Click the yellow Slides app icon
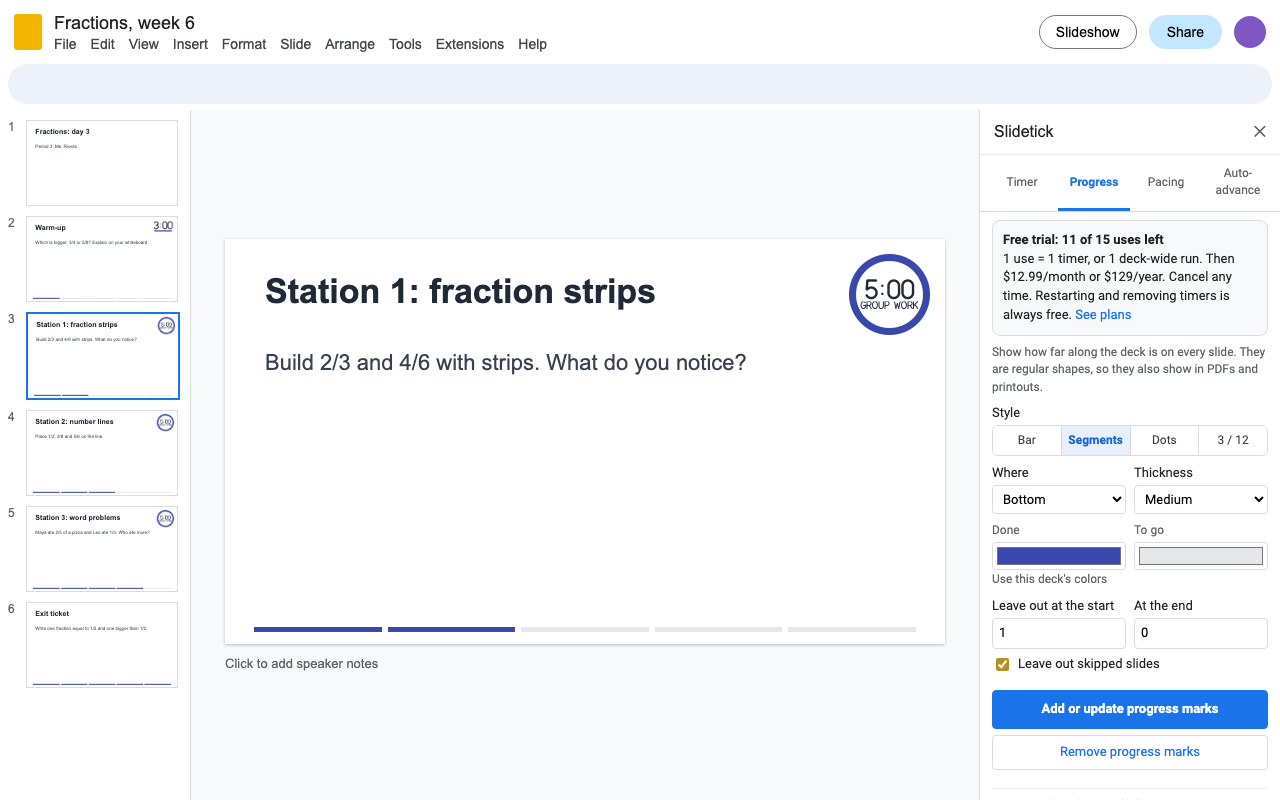The height and width of the screenshot is (800, 1280). point(28,32)
